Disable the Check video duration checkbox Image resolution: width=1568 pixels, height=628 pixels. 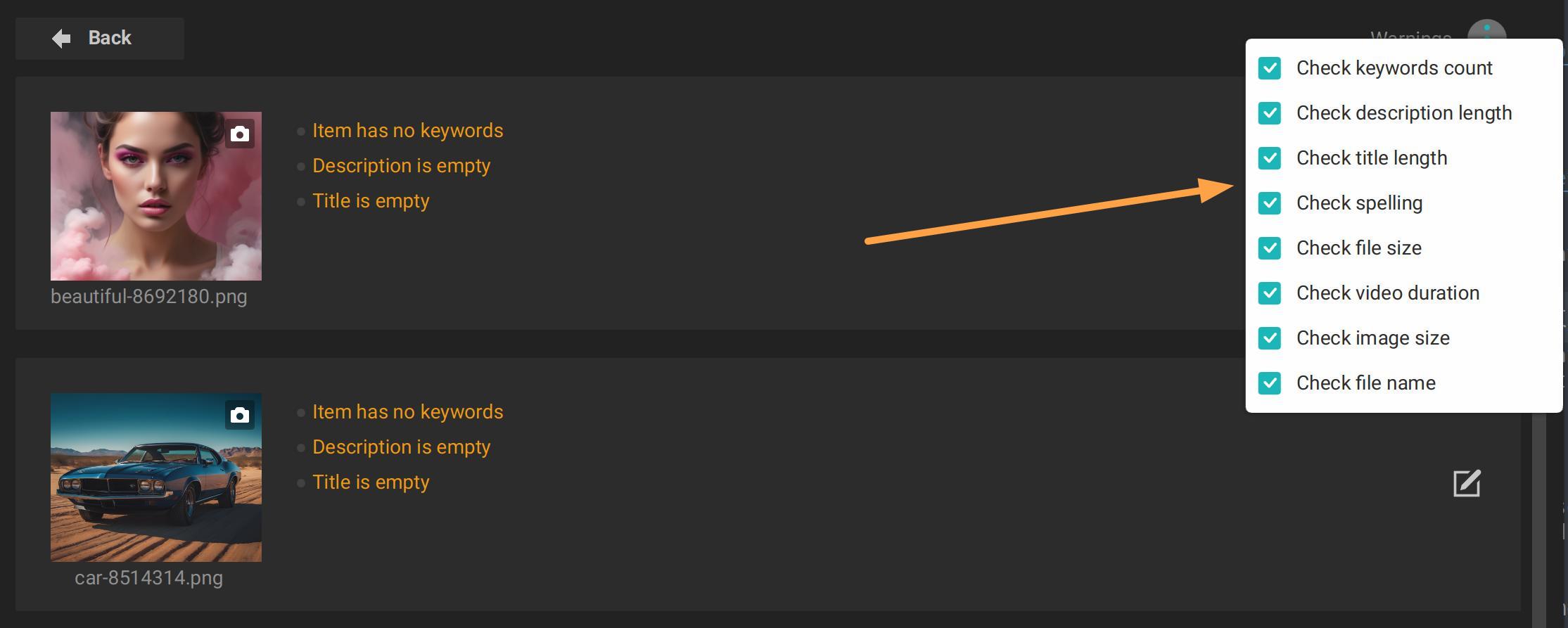pyautogui.click(x=1270, y=293)
